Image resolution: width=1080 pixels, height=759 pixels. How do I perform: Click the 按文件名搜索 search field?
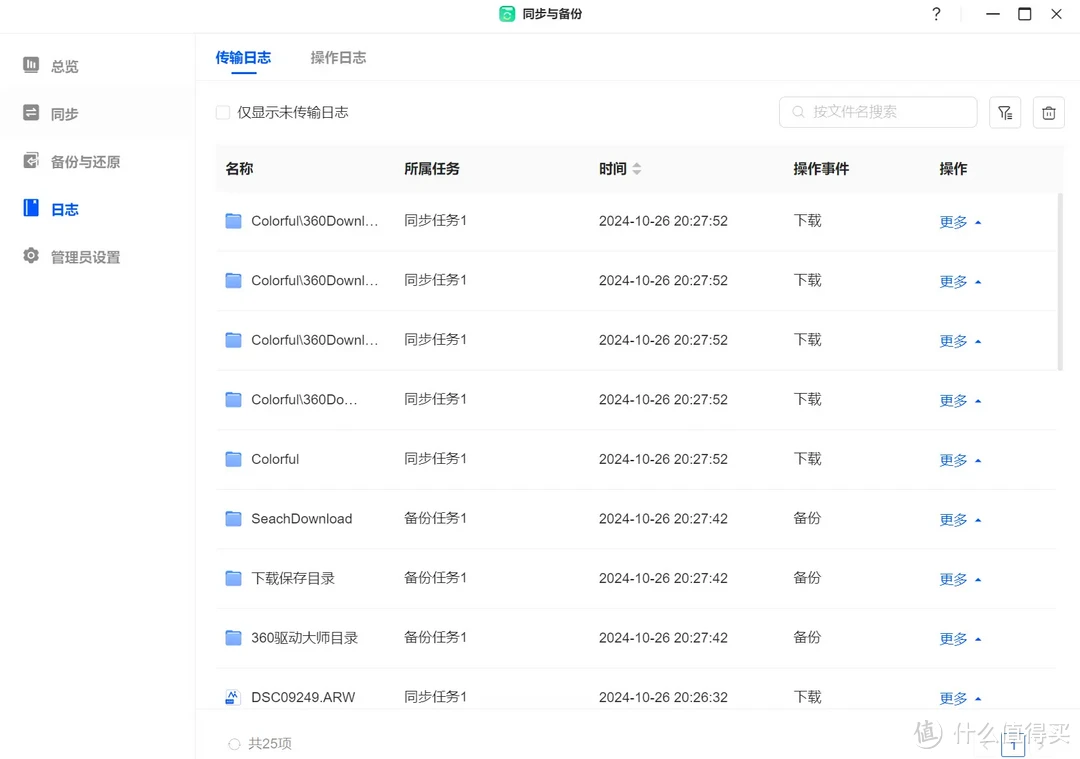[878, 112]
